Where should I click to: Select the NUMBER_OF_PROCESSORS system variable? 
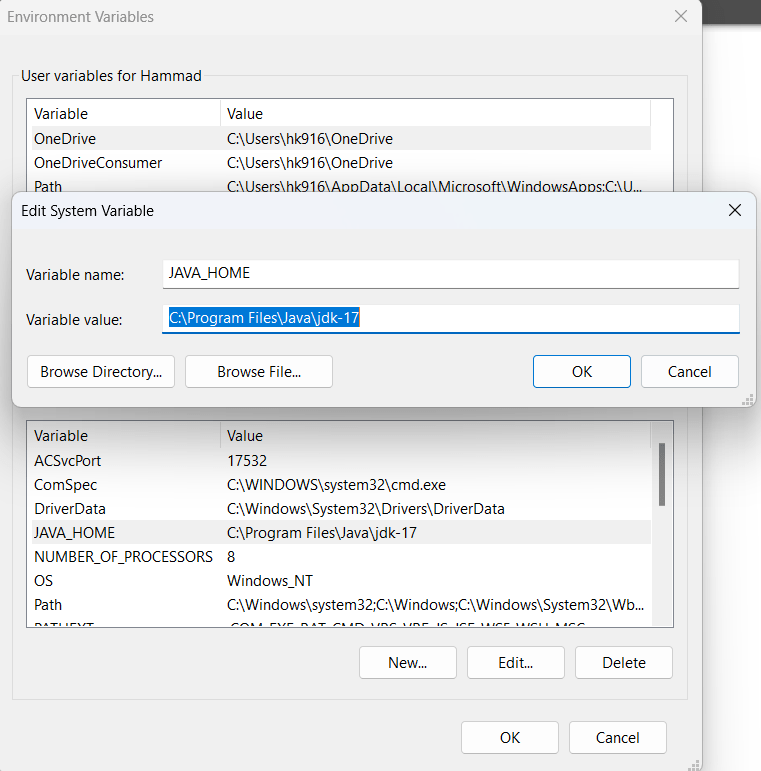[x=341, y=557]
